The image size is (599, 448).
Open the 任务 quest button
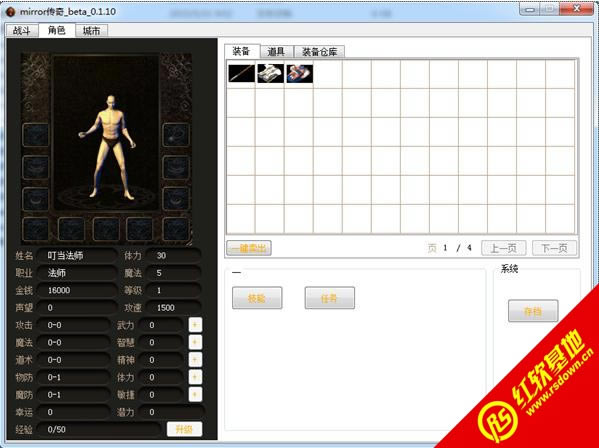[x=329, y=298]
